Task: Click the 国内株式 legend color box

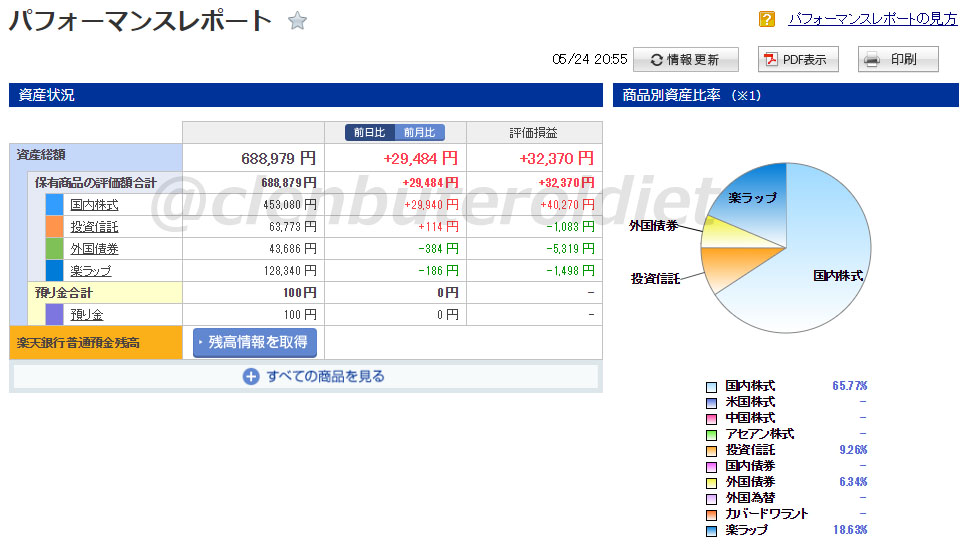Action: [711, 387]
